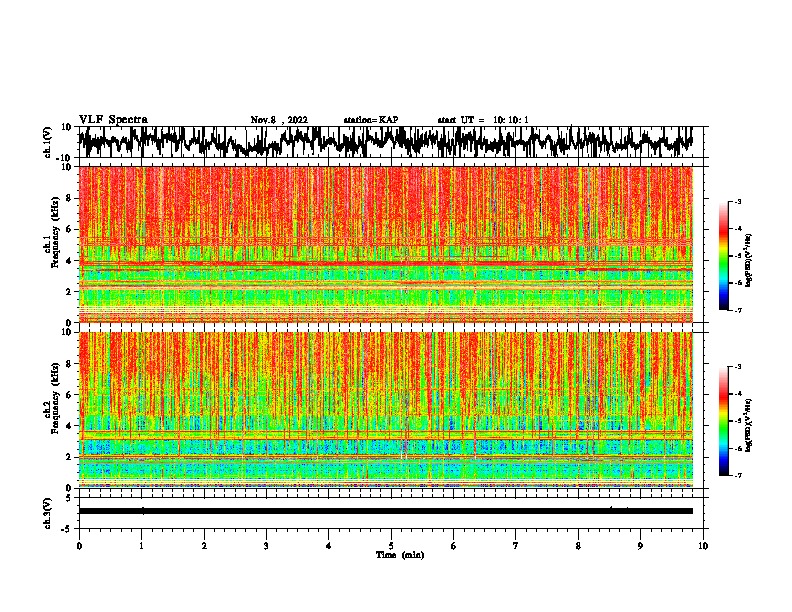Click the ch.1 frequency tick label "6"
The width and height of the screenshot is (792, 612).
[x=69, y=229]
